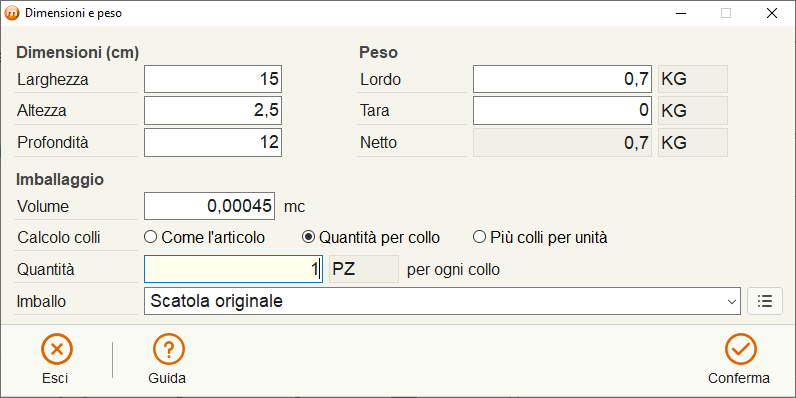Click the Tara weight field
Viewport: 796px width, 398px height.
pos(562,111)
